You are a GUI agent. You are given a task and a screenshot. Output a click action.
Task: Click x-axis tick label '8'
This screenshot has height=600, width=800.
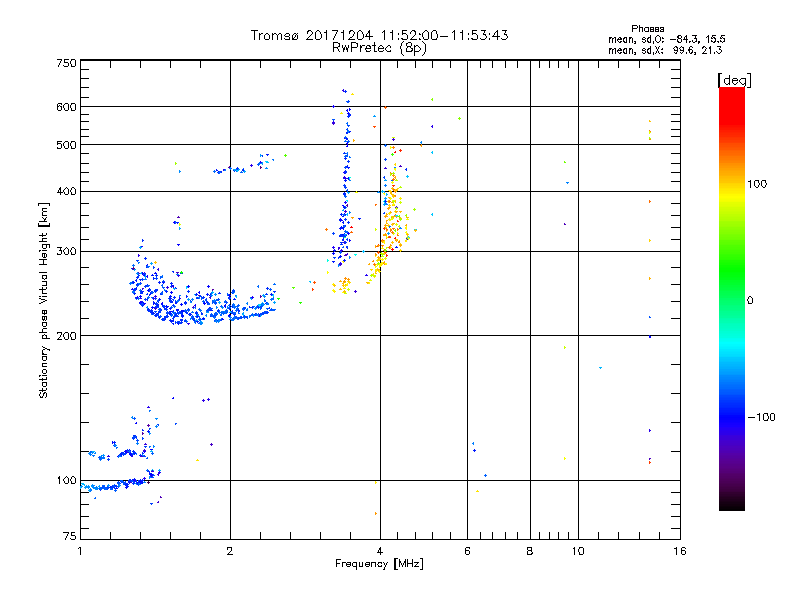(x=530, y=551)
